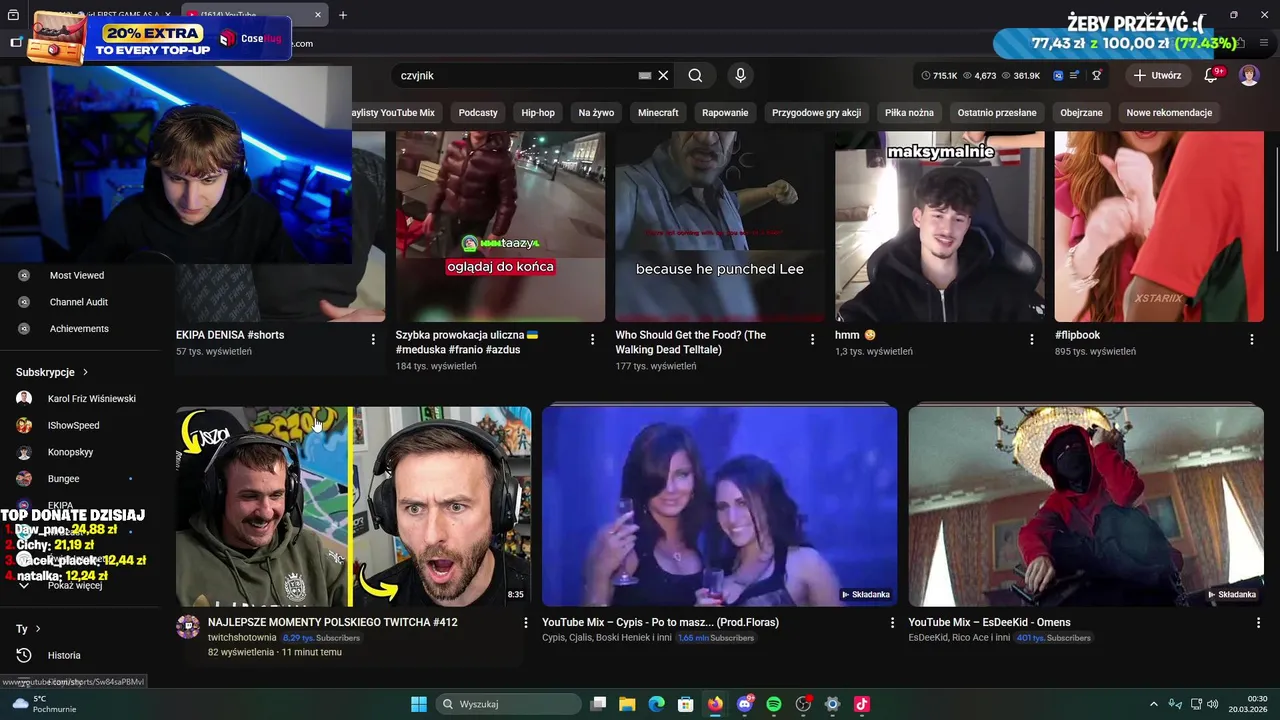
Task: Select the Podcasty filter chip
Action: click(x=478, y=113)
